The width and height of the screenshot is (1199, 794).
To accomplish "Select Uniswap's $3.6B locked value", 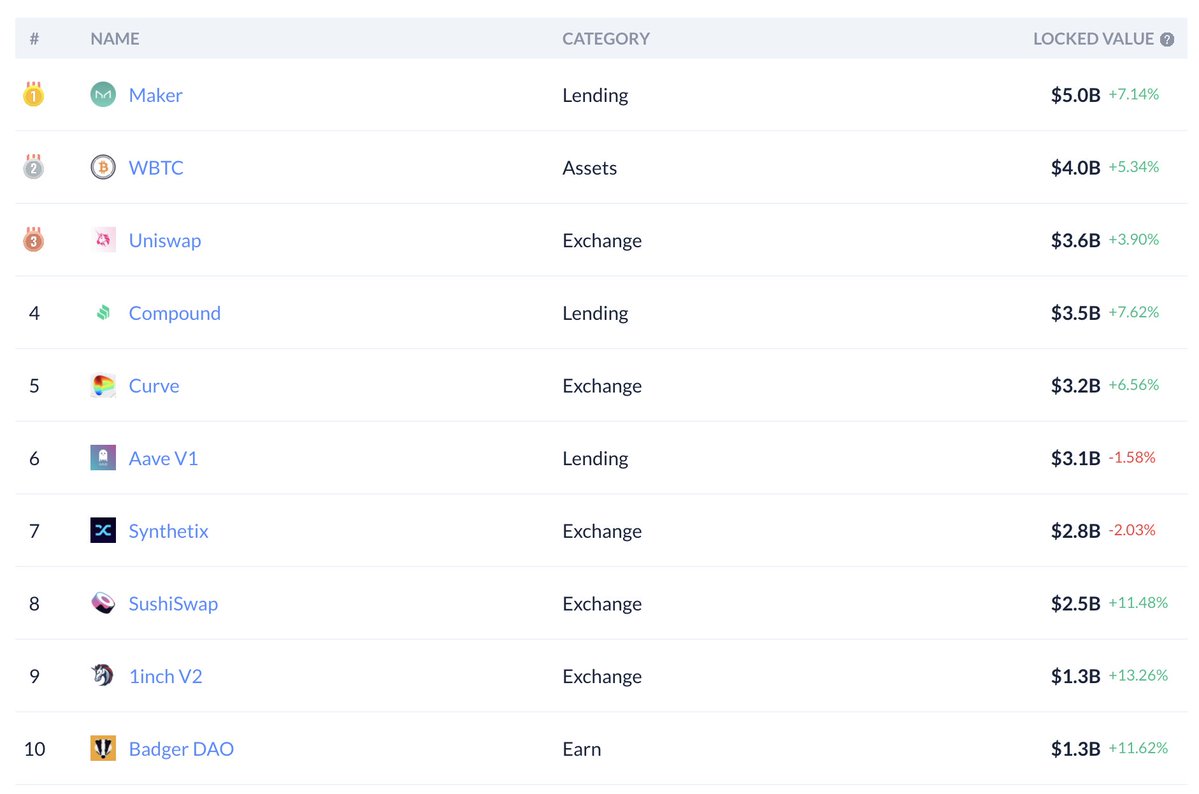I will [1075, 240].
